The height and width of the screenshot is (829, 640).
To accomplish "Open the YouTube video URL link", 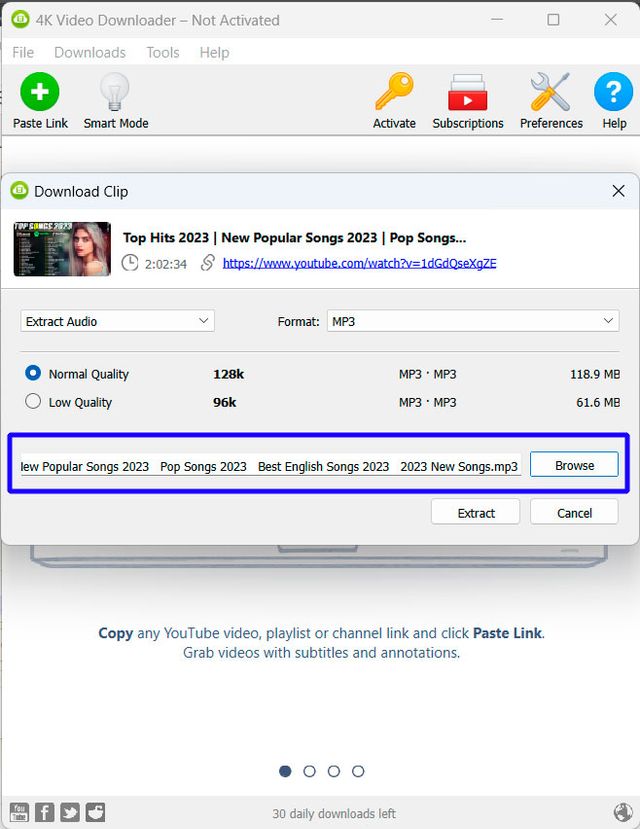I will [359, 263].
